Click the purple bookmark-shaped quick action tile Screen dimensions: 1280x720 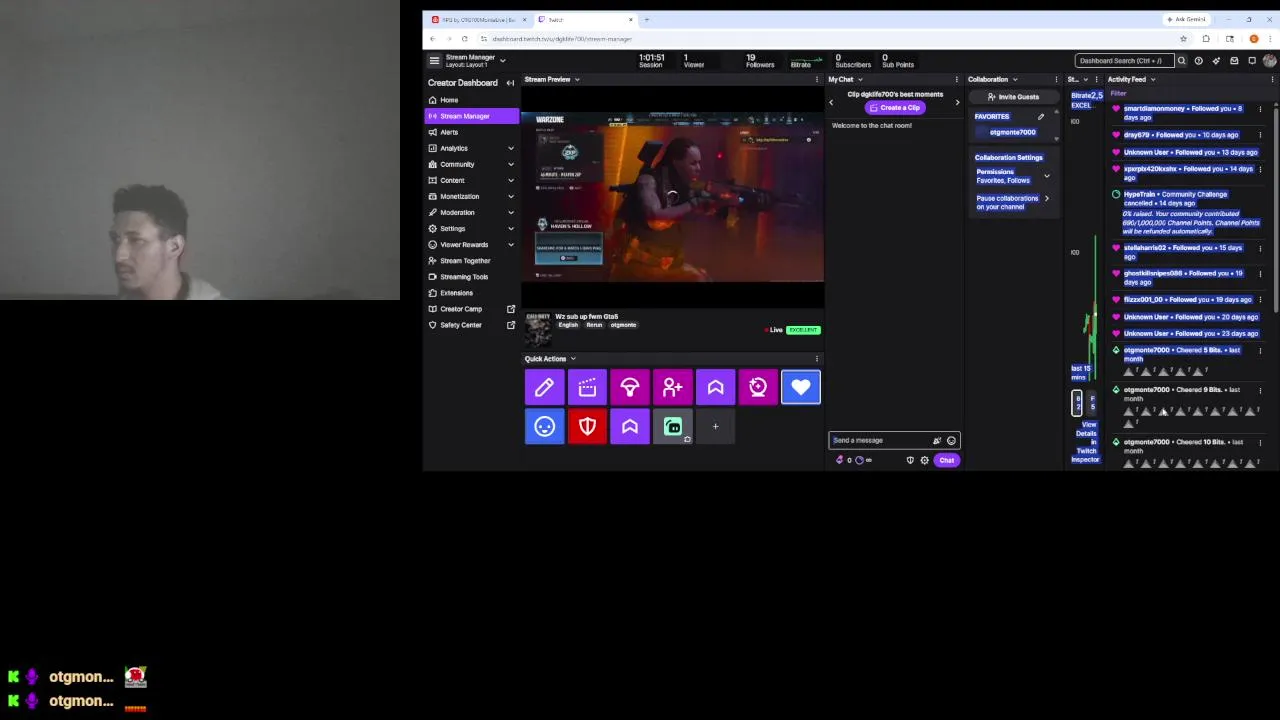pyautogui.click(x=630, y=427)
